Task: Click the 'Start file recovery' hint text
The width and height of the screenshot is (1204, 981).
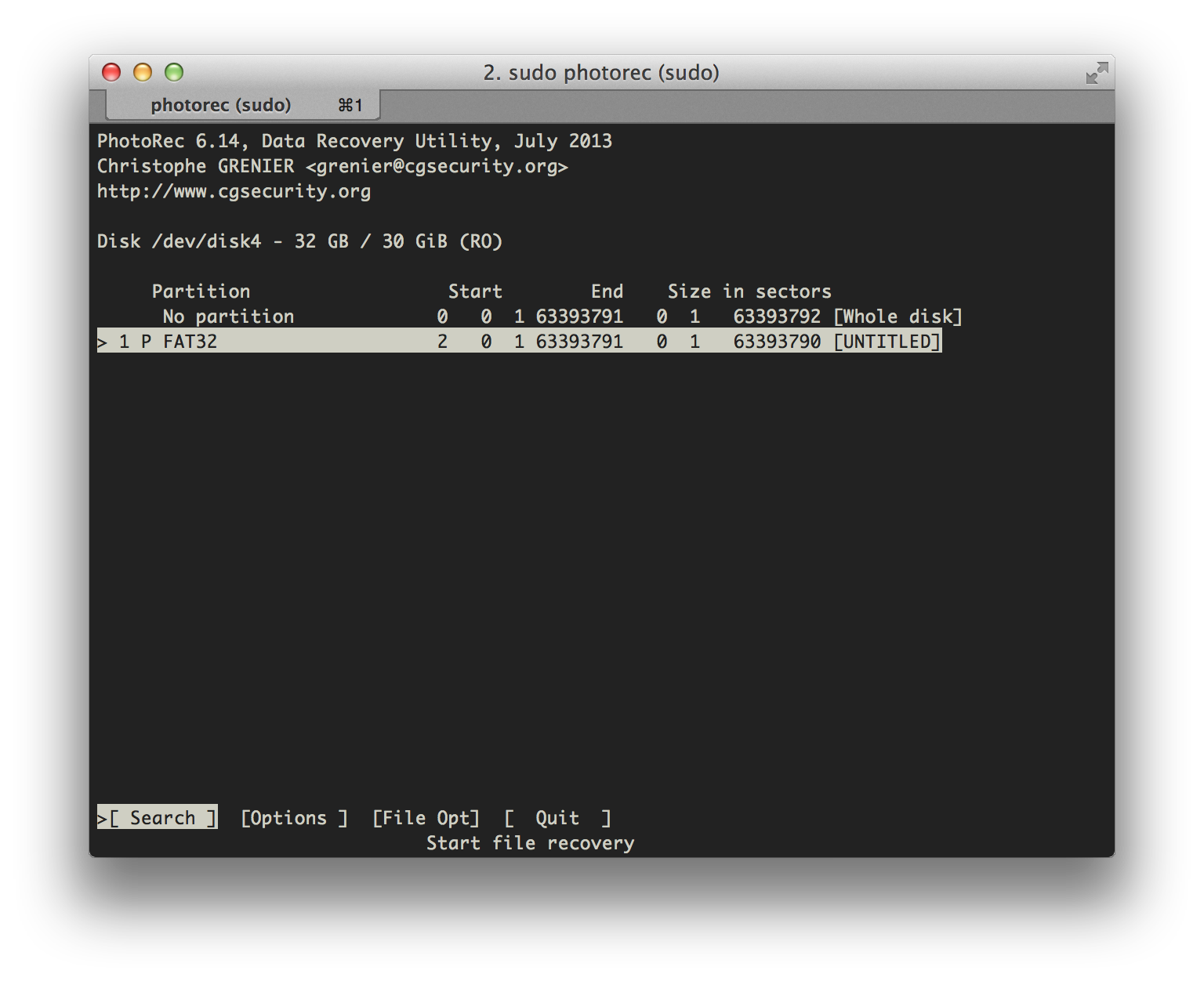Action: (530, 843)
